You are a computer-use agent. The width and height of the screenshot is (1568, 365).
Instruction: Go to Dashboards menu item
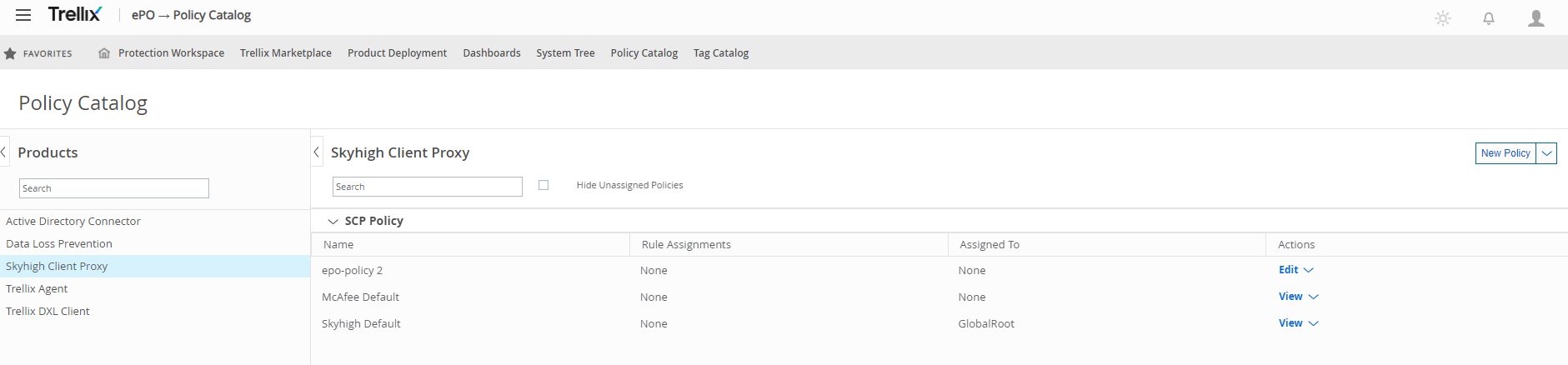pyautogui.click(x=492, y=53)
